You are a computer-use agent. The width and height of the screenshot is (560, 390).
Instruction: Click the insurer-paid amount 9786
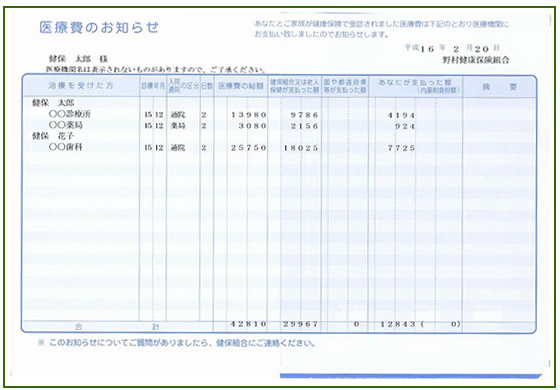point(304,115)
